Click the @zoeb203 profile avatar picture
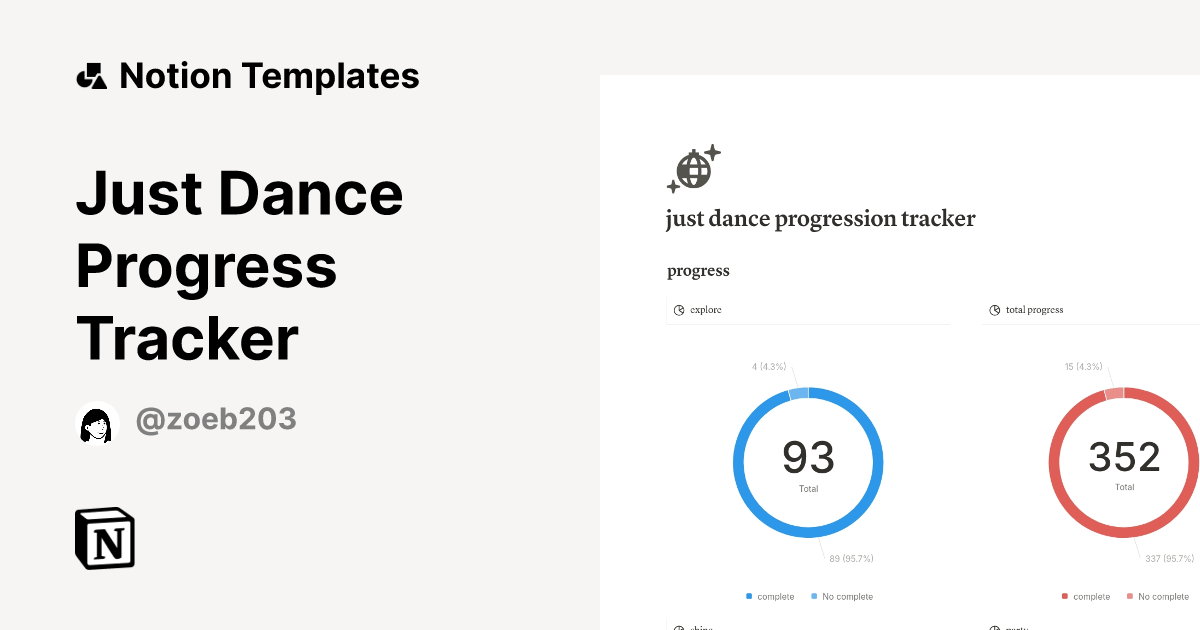 pos(97,420)
